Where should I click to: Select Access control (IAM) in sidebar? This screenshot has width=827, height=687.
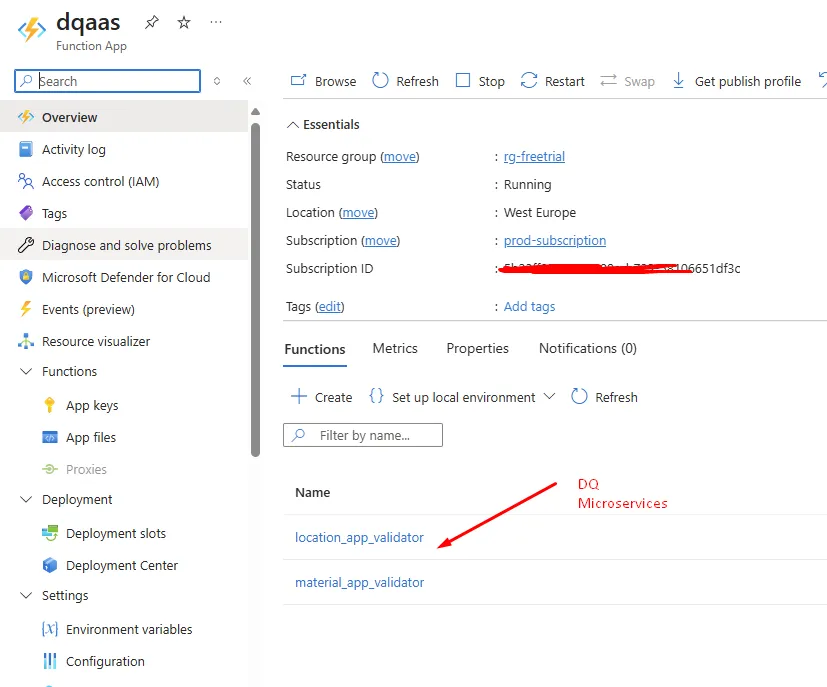click(x=24, y=180)
